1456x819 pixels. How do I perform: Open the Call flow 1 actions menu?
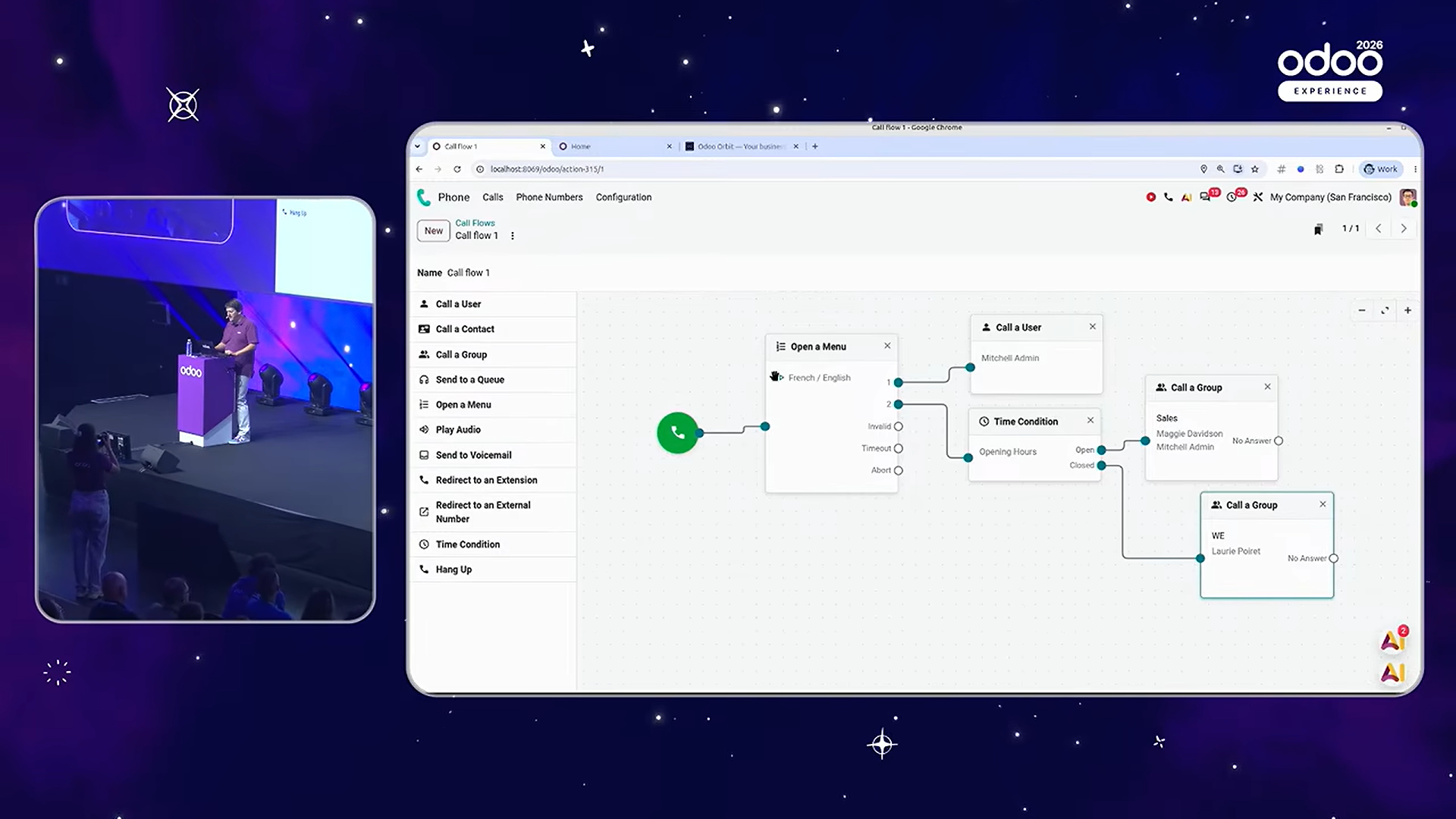pyautogui.click(x=513, y=236)
